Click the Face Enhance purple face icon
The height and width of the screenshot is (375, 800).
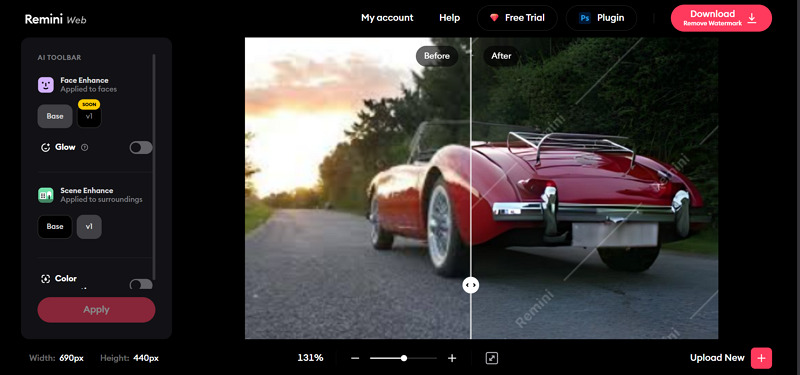click(45, 85)
